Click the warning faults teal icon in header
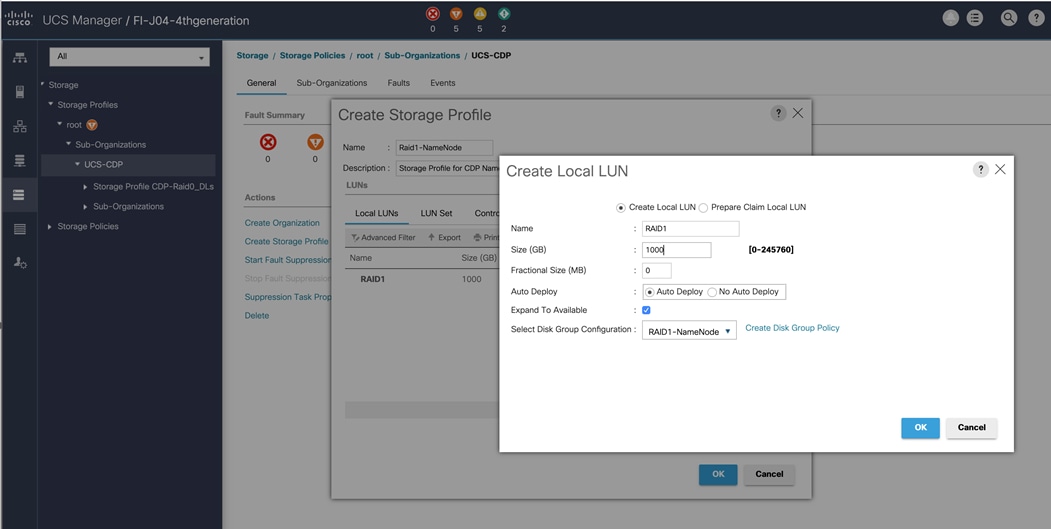Viewport: 1051px width, 529px height. [503, 13]
